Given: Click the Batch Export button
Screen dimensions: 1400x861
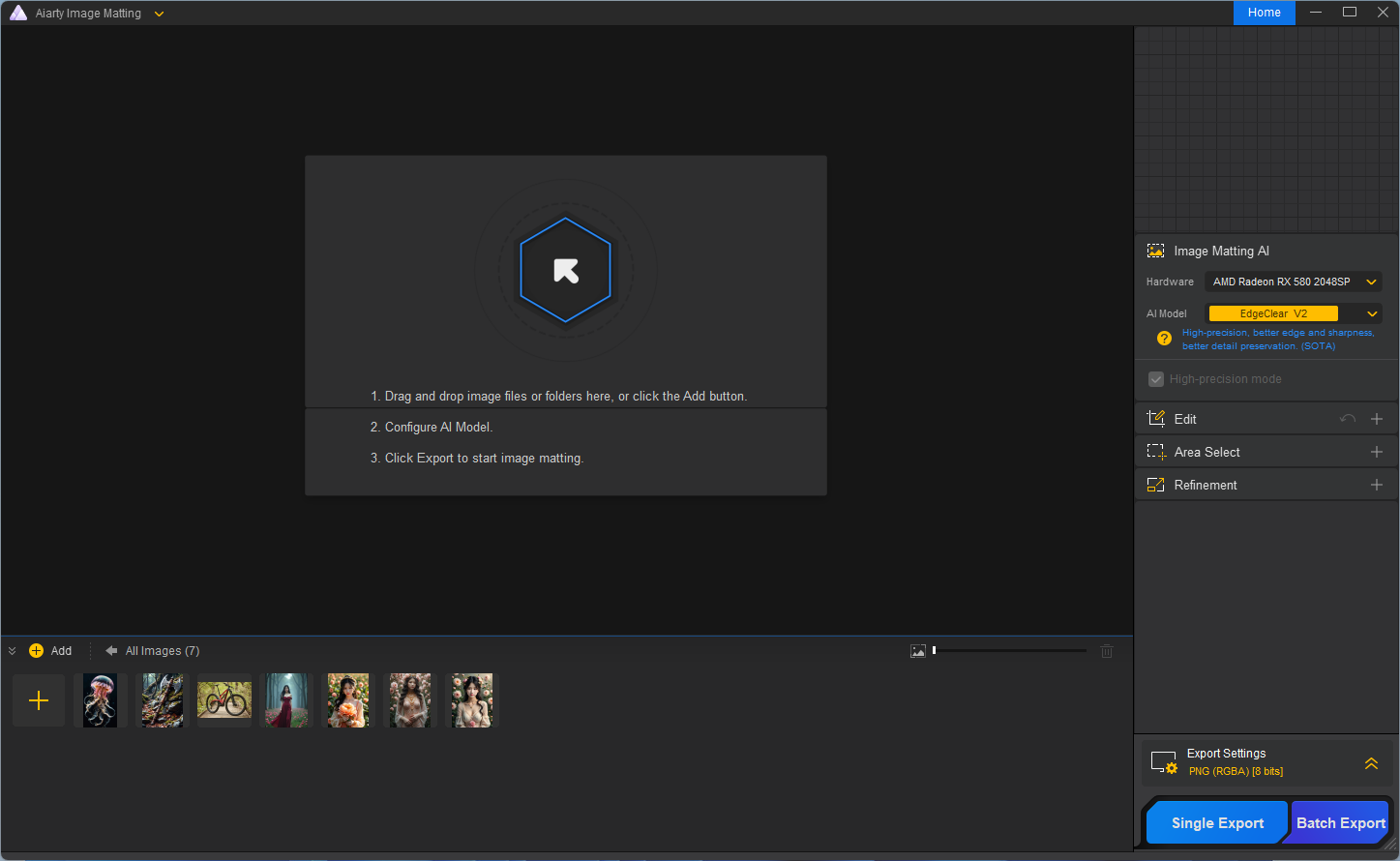Looking at the screenshot, I should point(1341,823).
